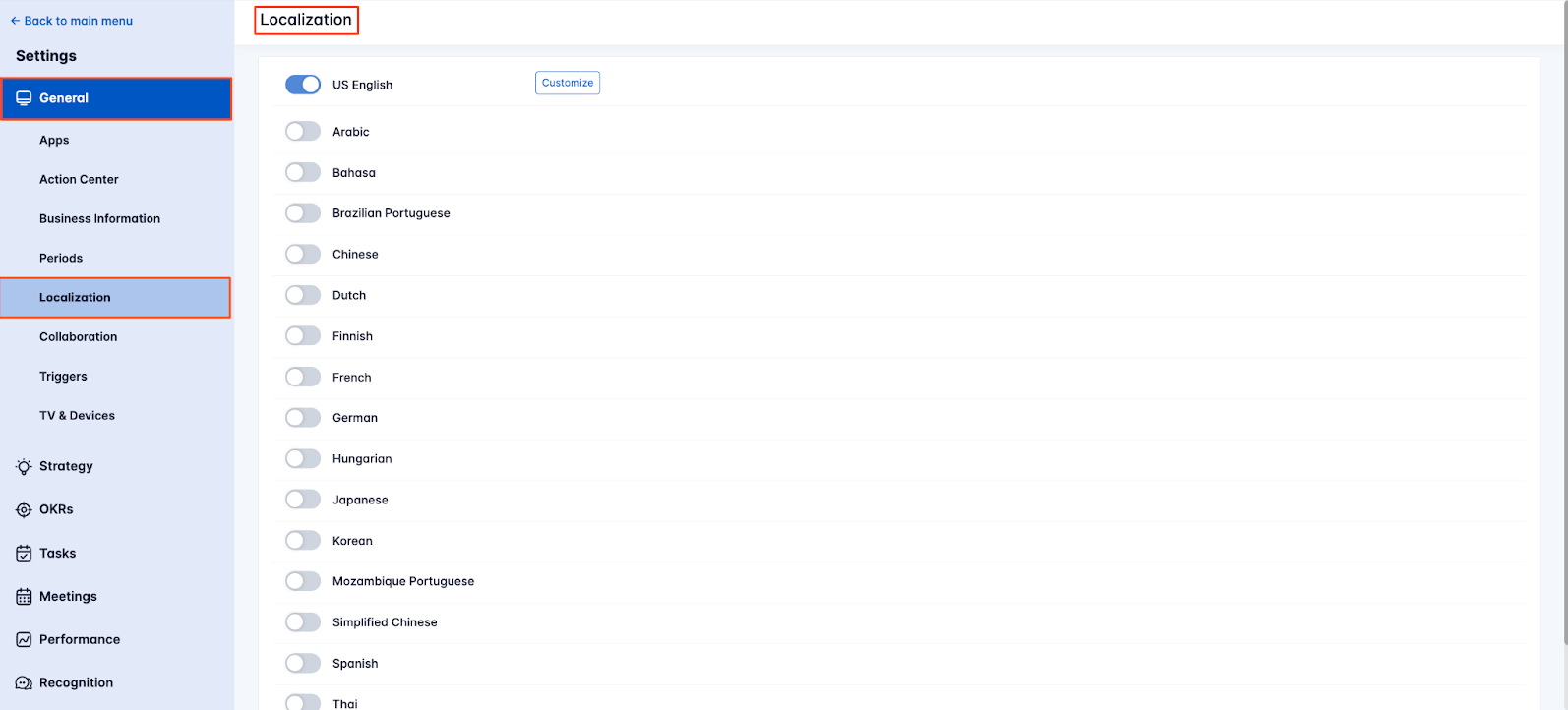Screen dimensions: 1568x710
Task: Click the Settings sidebar heading
Action: [x=46, y=56]
